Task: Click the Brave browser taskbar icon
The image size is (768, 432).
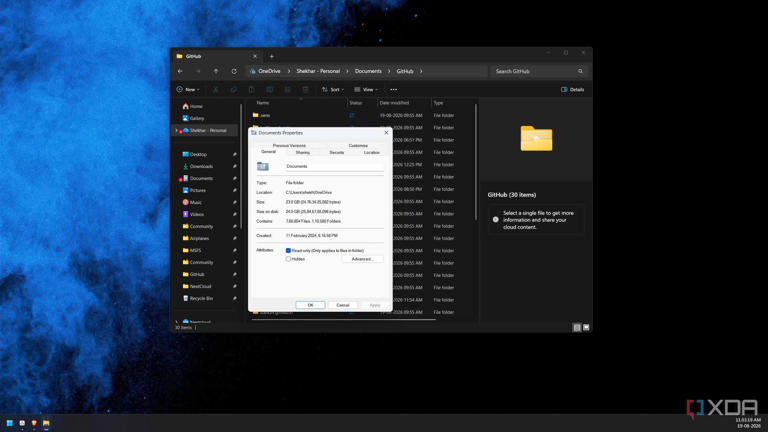Action: tap(34, 423)
